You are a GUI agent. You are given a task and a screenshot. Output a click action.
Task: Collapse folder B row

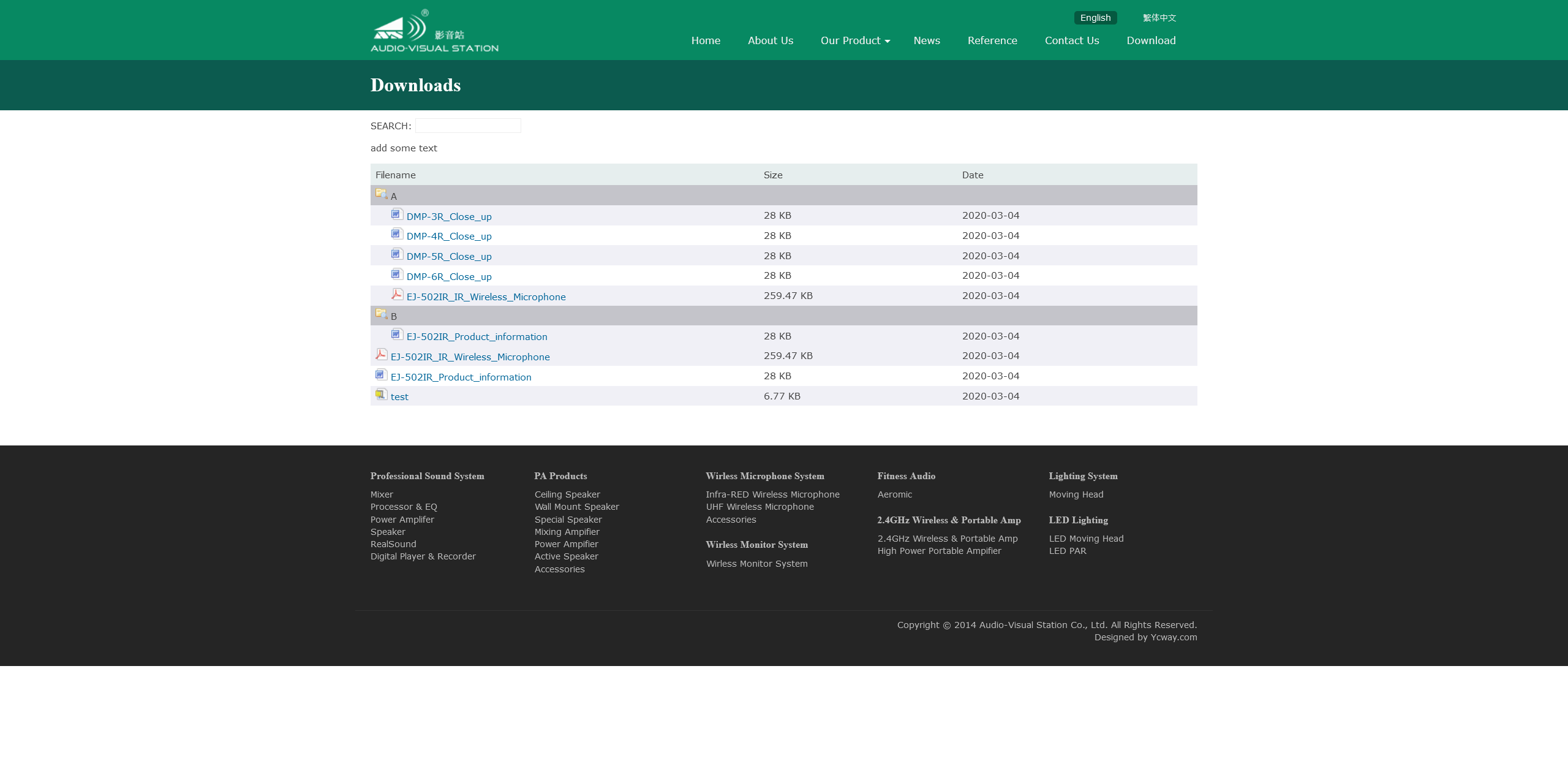coord(783,316)
